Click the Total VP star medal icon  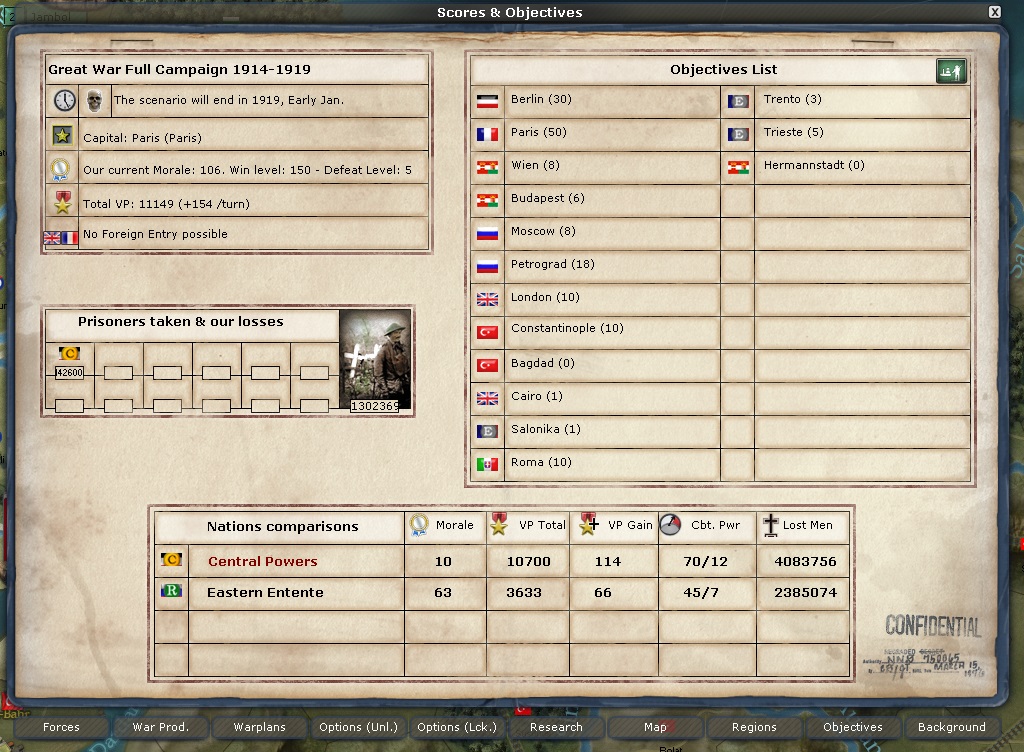[62, 204]
